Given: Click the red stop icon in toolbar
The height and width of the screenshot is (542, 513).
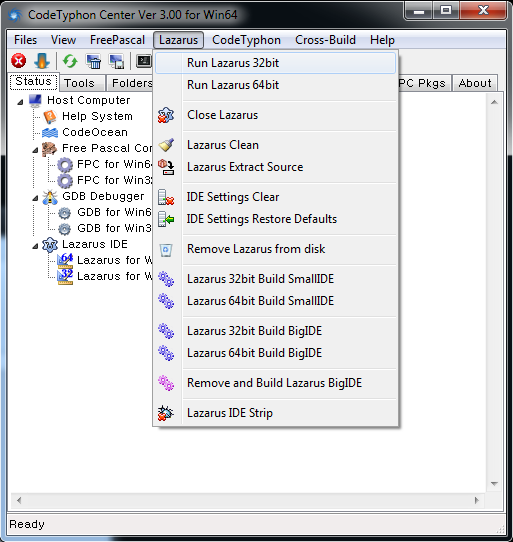Looking at the screenshot, I should pos(19,61).
